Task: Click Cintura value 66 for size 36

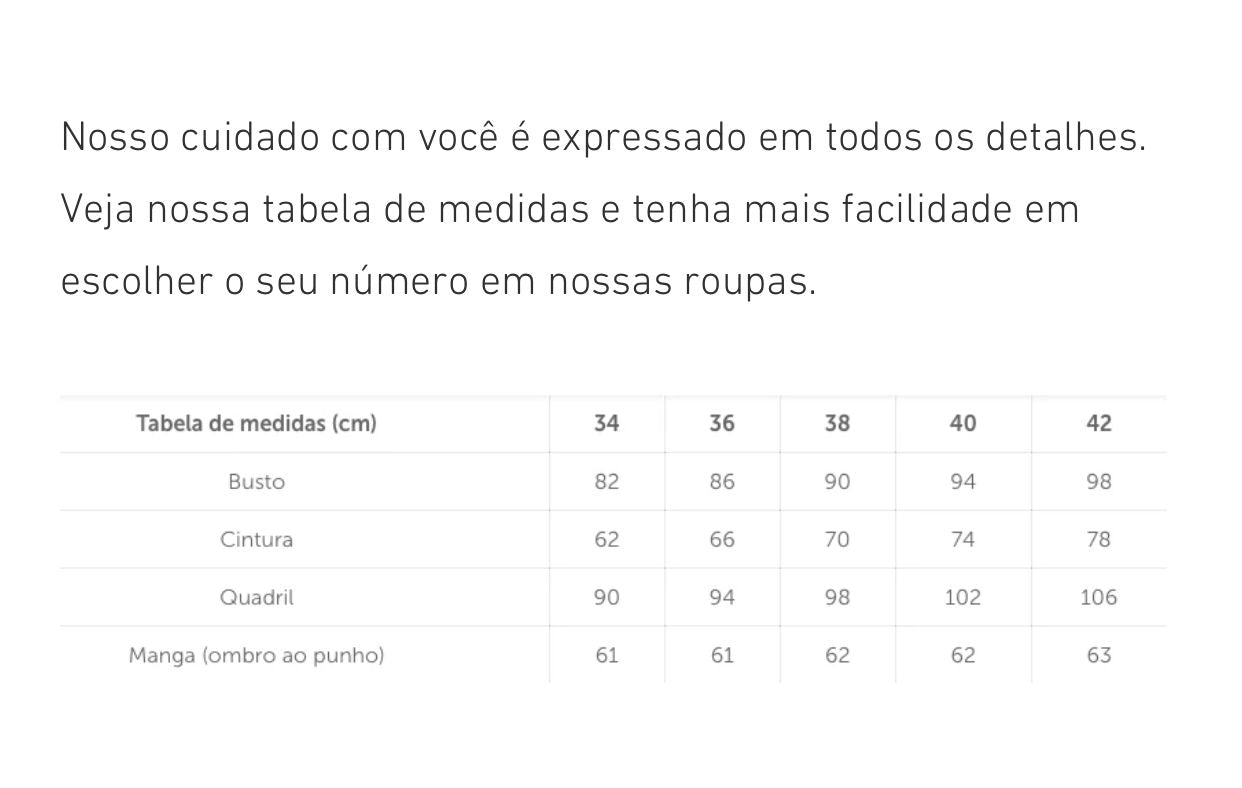Action: (x=721, y=539)
